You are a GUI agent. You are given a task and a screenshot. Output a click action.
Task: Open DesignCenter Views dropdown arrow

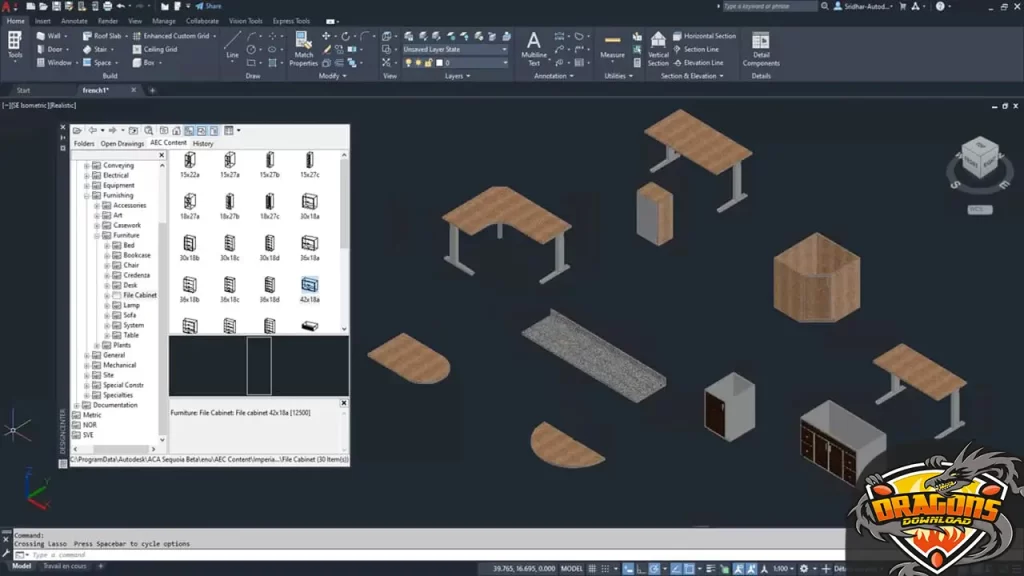coord(238,131)
